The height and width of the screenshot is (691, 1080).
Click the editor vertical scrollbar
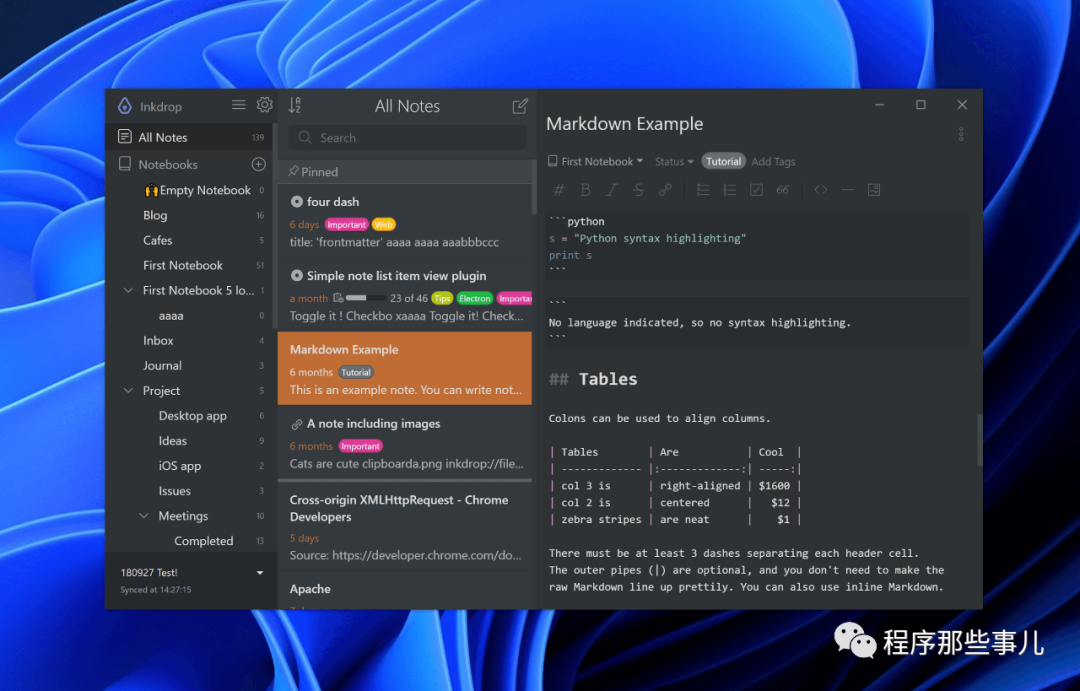coord(979,441)
